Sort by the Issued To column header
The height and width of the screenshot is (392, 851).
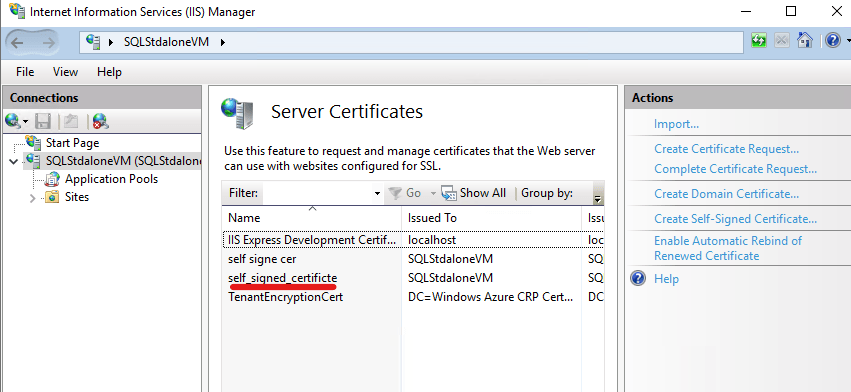click(x=492, y=218)
